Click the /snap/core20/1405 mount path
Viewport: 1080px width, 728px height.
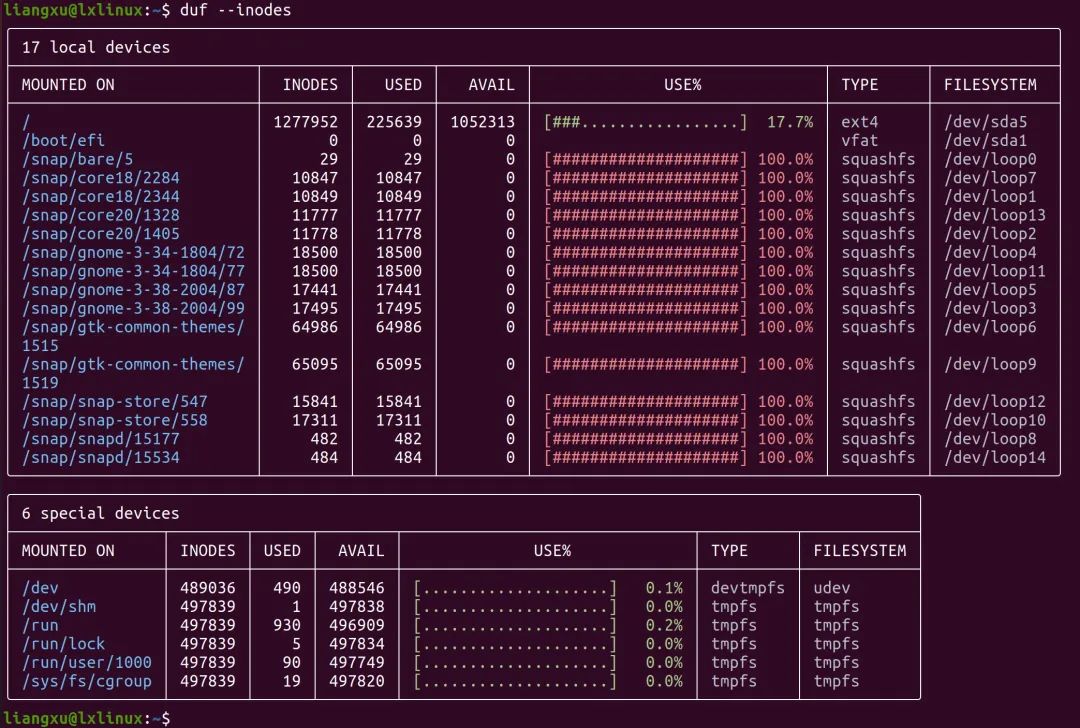point(101,233)
